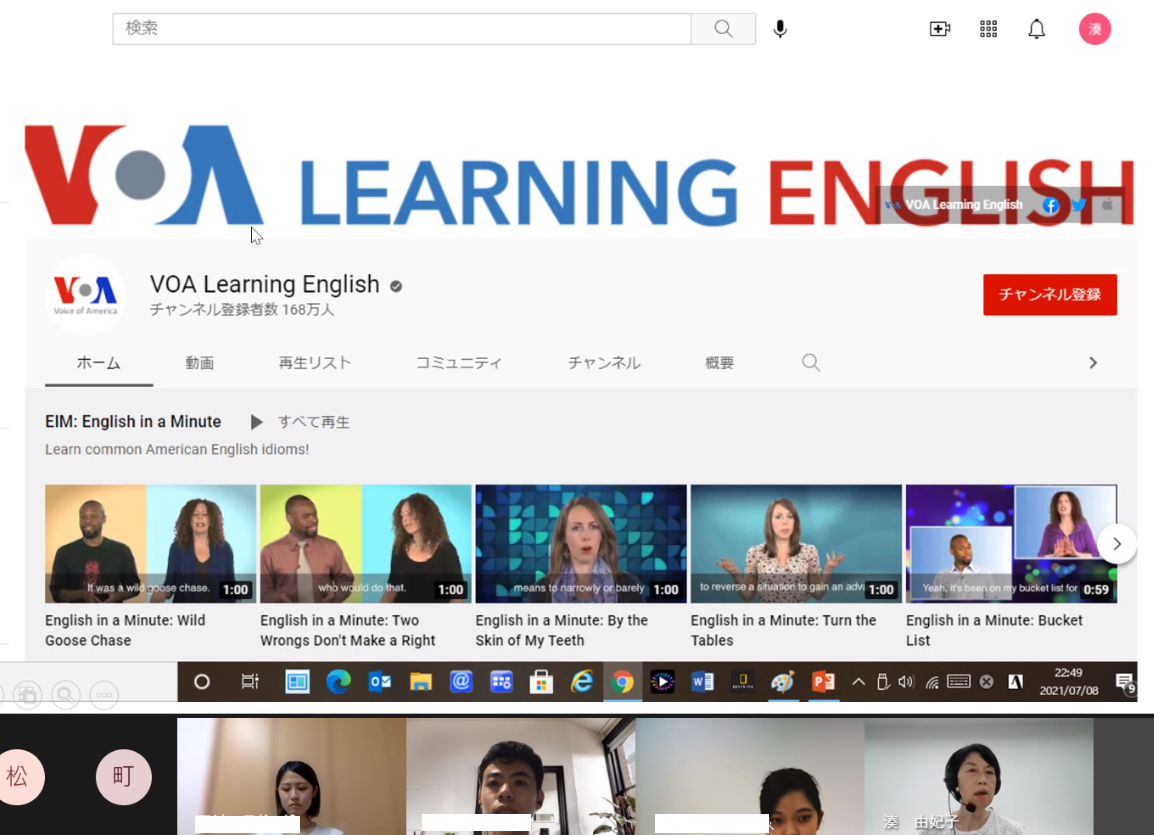The height and width of the screenshot is (835, 1154).
Task: Open the Two Wrongs video thumbnail
Action: (366, 544)
